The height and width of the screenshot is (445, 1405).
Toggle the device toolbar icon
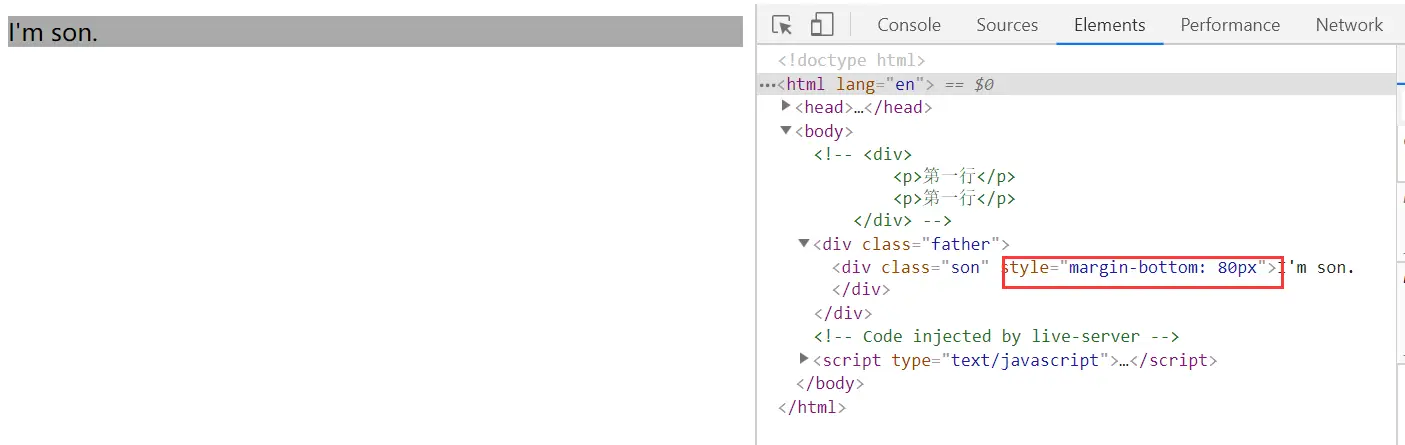(x=822, y=25)
